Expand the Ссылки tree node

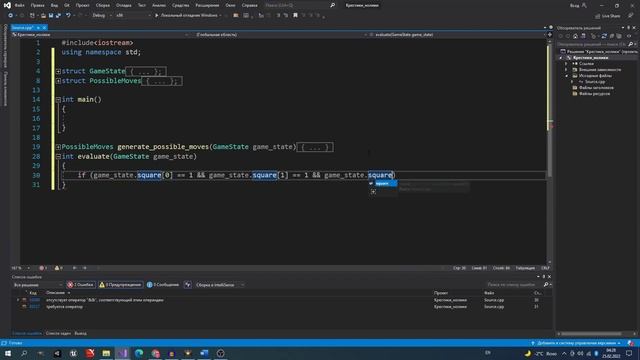tap(566, 64)
